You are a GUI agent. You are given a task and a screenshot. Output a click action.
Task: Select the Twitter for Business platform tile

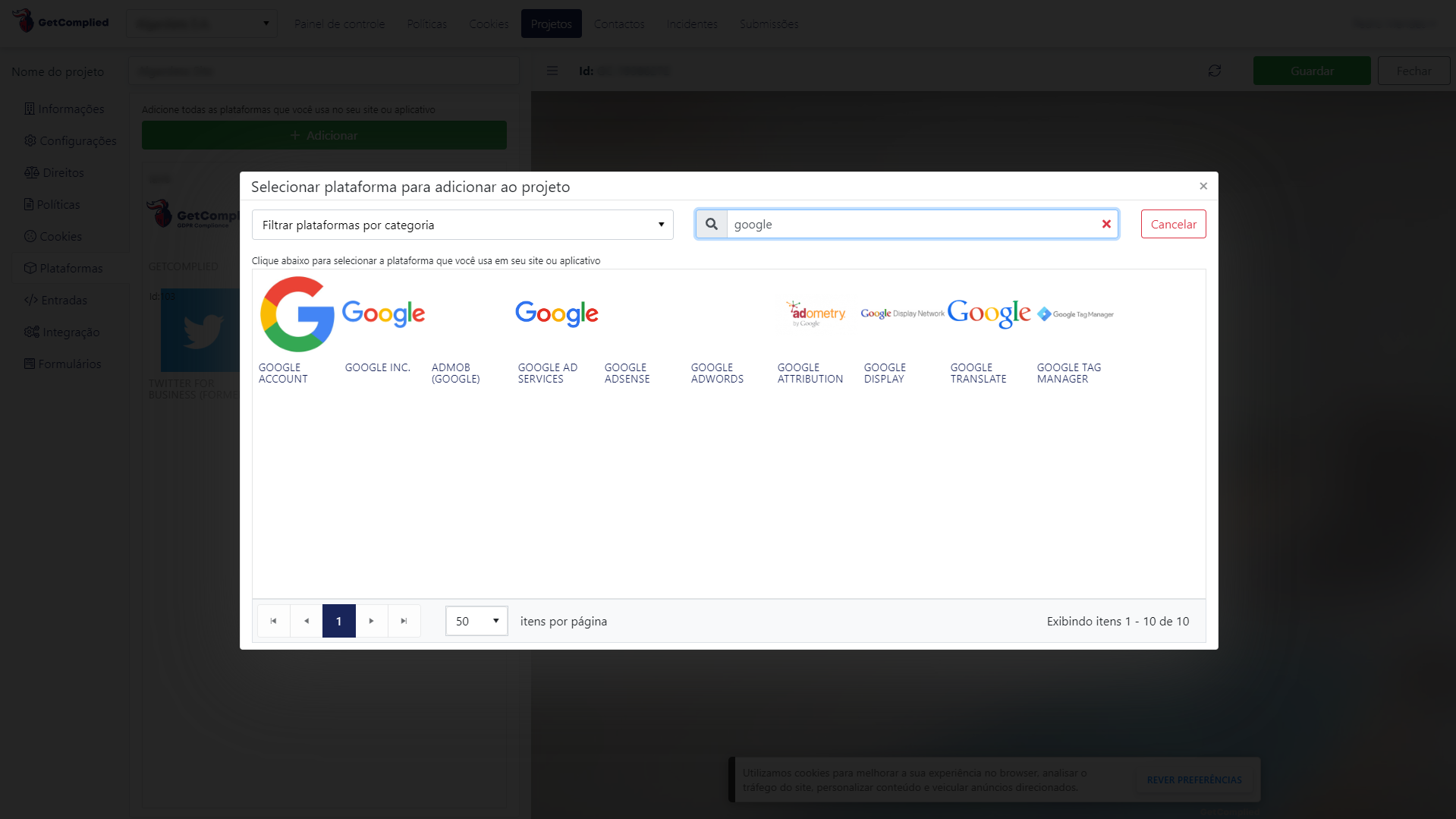pos(193,344)
